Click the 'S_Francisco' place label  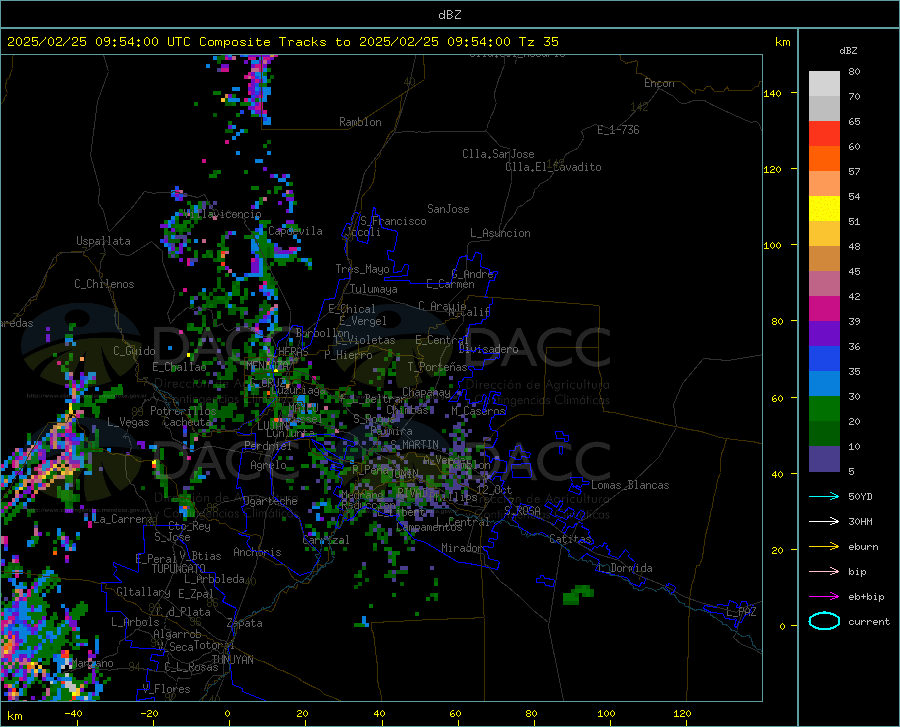coord(393,221)
